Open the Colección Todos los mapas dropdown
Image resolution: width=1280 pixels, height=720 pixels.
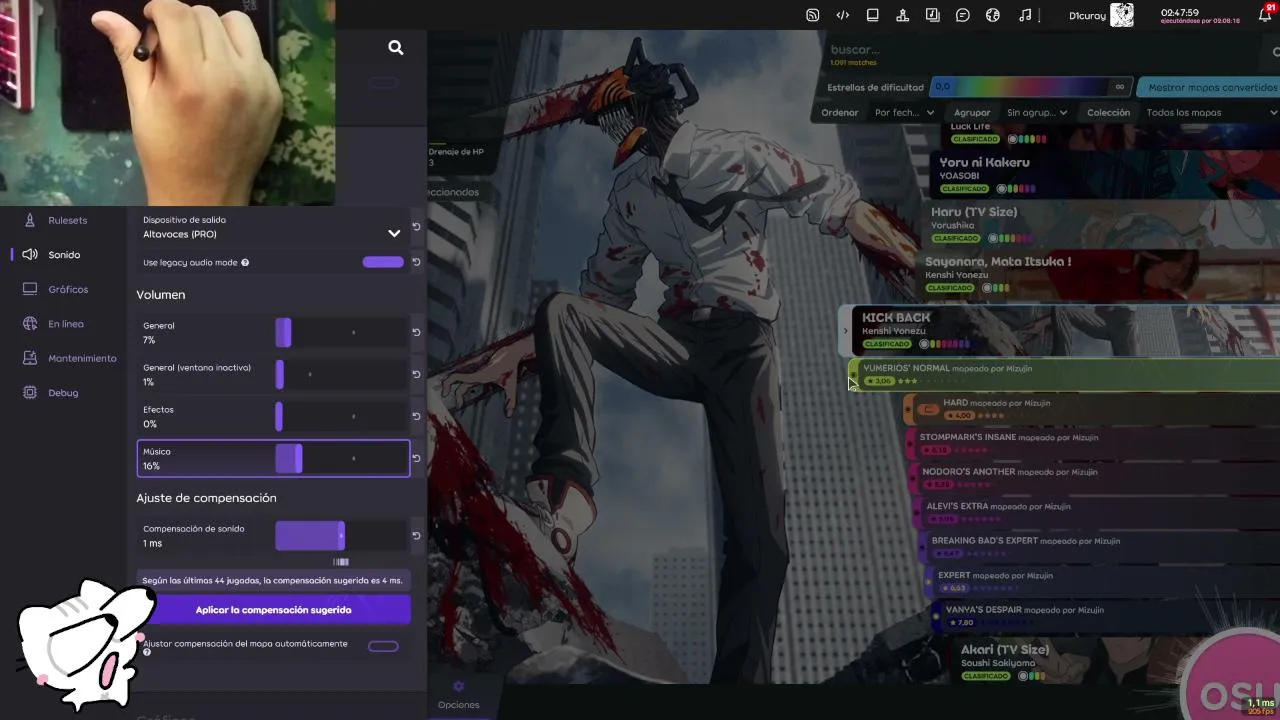coord(1211,113)
